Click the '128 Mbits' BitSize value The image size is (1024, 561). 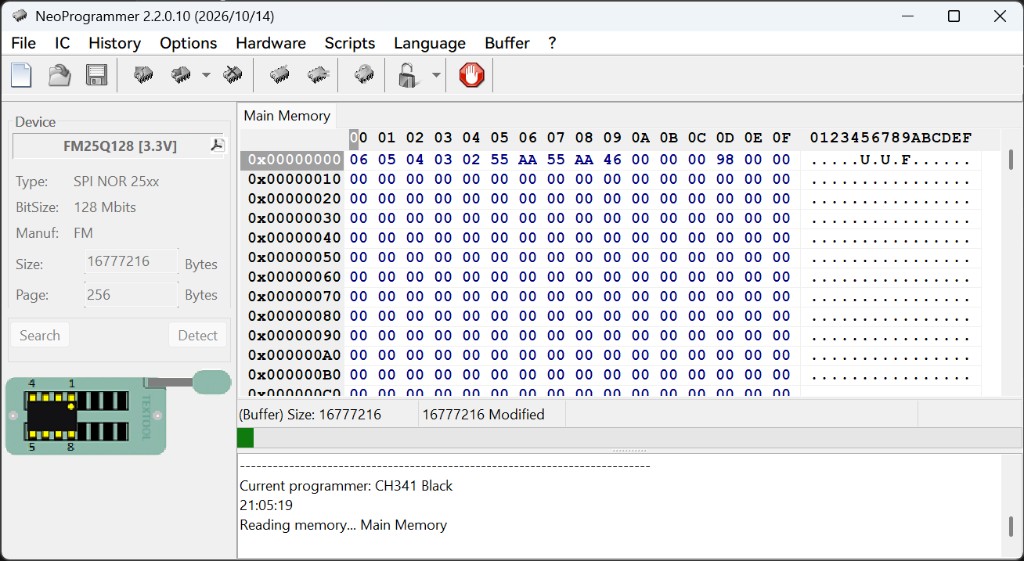[105, 208]
